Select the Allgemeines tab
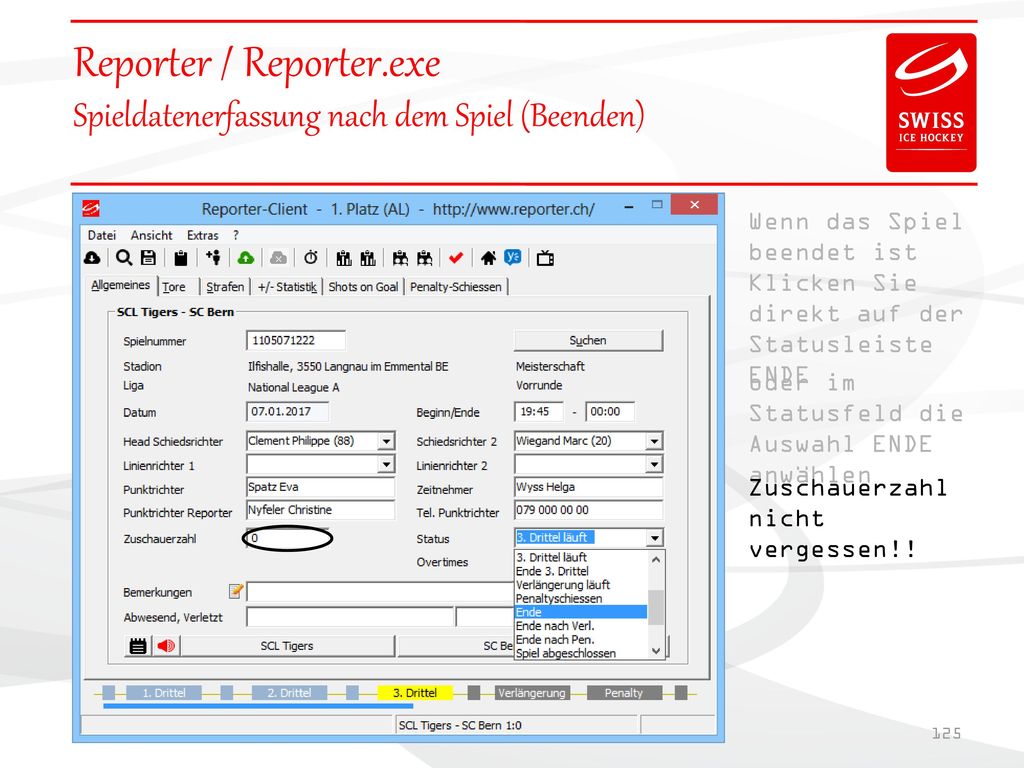This screenshot has height=768, width=1024. (x=121, y=285)
